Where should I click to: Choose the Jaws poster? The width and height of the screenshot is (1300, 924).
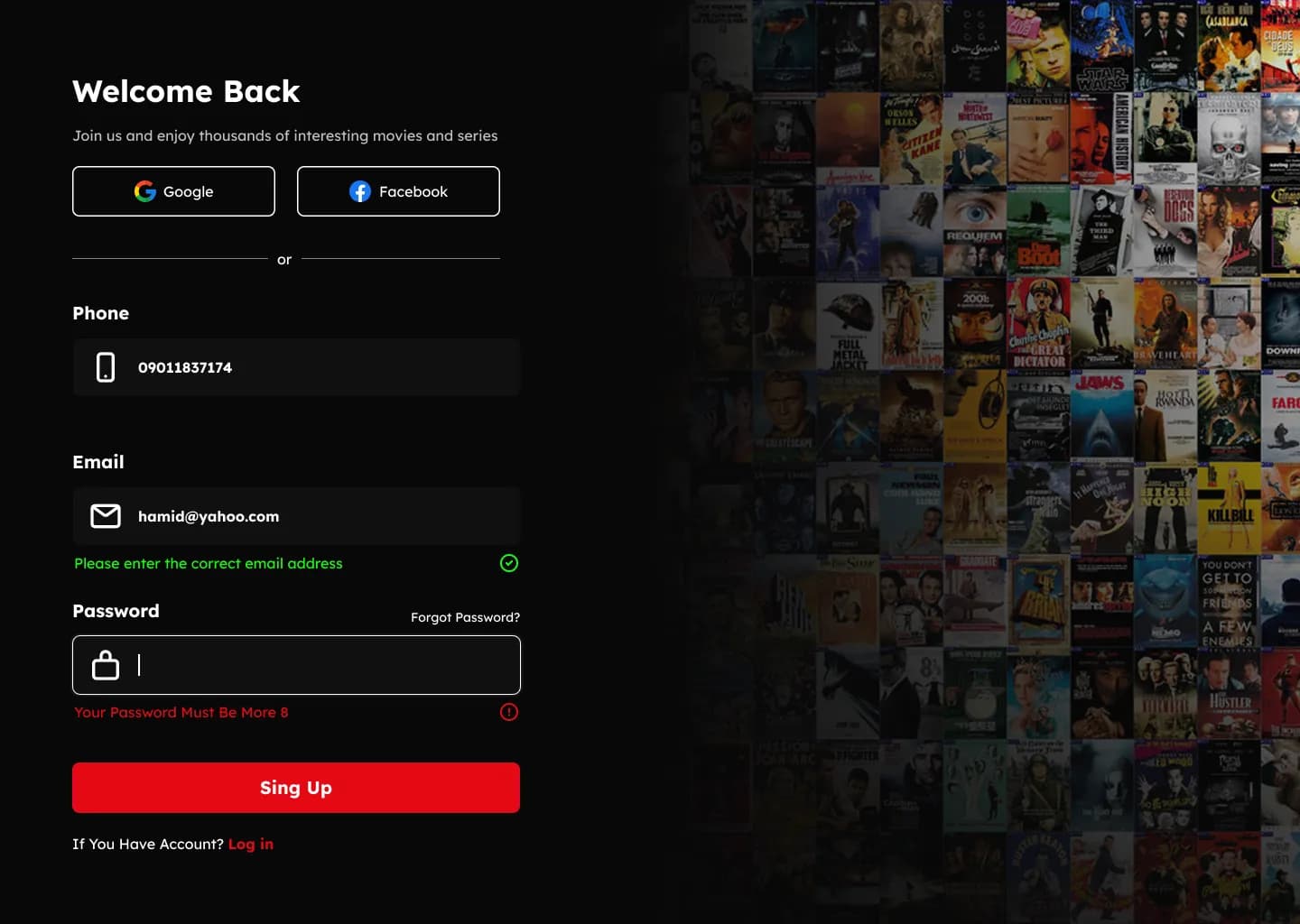[x=1101, y=417]
